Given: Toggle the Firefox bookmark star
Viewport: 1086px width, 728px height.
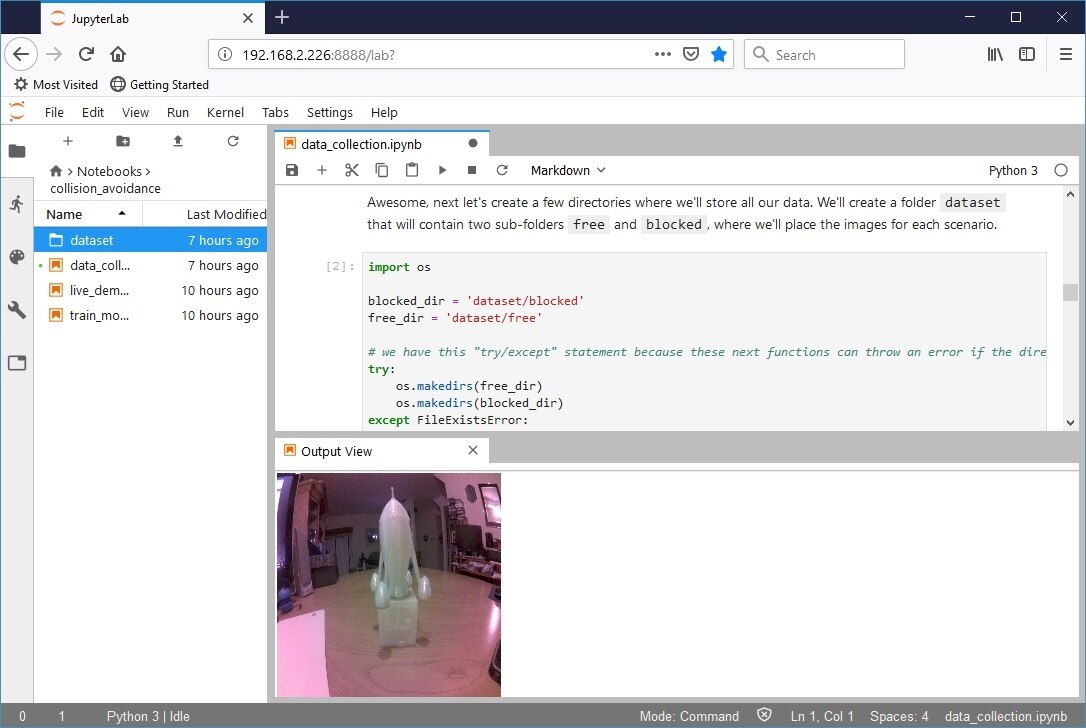Looking at the screenshot, I should click(x=718, y=54).
